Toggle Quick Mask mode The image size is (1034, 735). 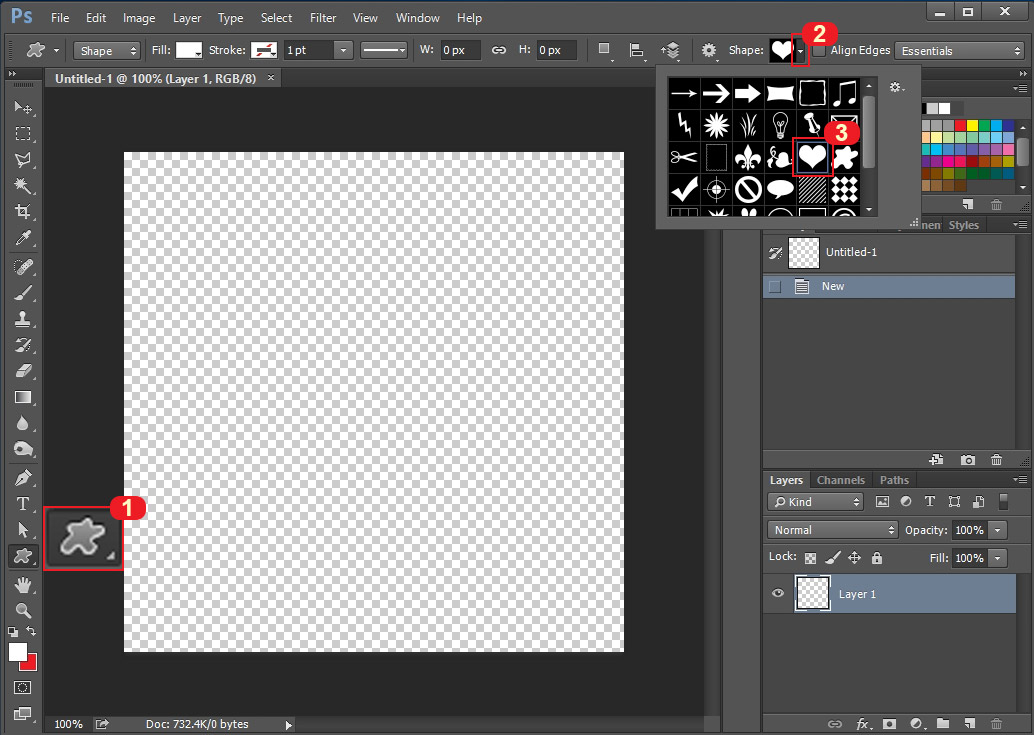pos(22,688)
